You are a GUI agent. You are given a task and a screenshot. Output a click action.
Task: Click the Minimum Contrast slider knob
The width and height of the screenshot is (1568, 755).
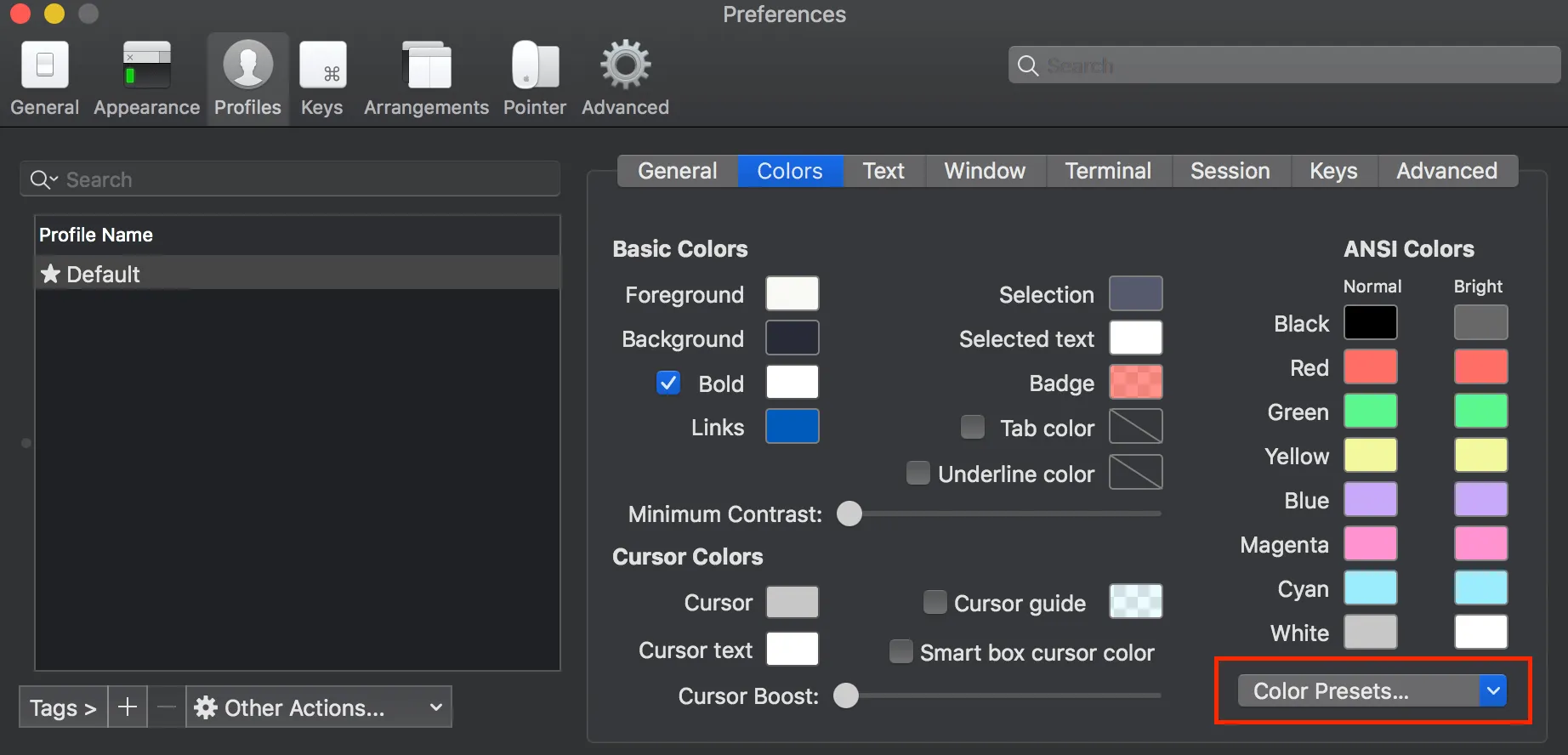849,514
